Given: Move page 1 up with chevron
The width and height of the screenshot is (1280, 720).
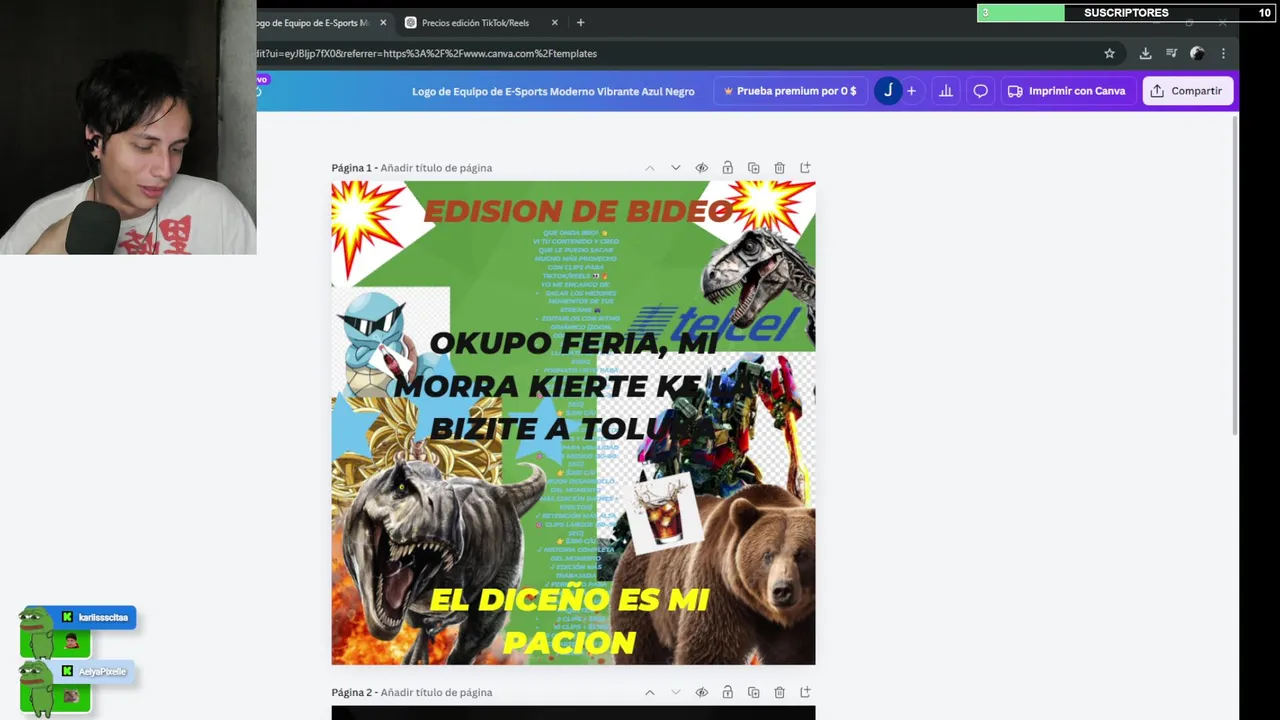Looking at the screenshot, I should click(x=649, y=168).
